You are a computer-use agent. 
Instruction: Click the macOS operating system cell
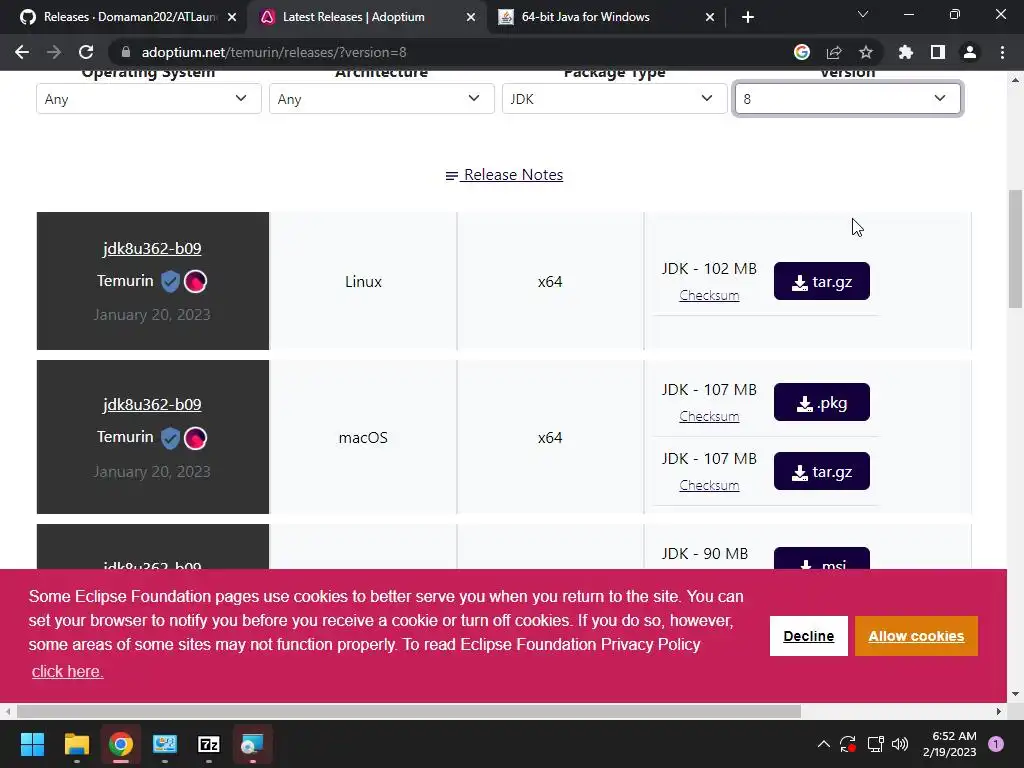[363, 438]
